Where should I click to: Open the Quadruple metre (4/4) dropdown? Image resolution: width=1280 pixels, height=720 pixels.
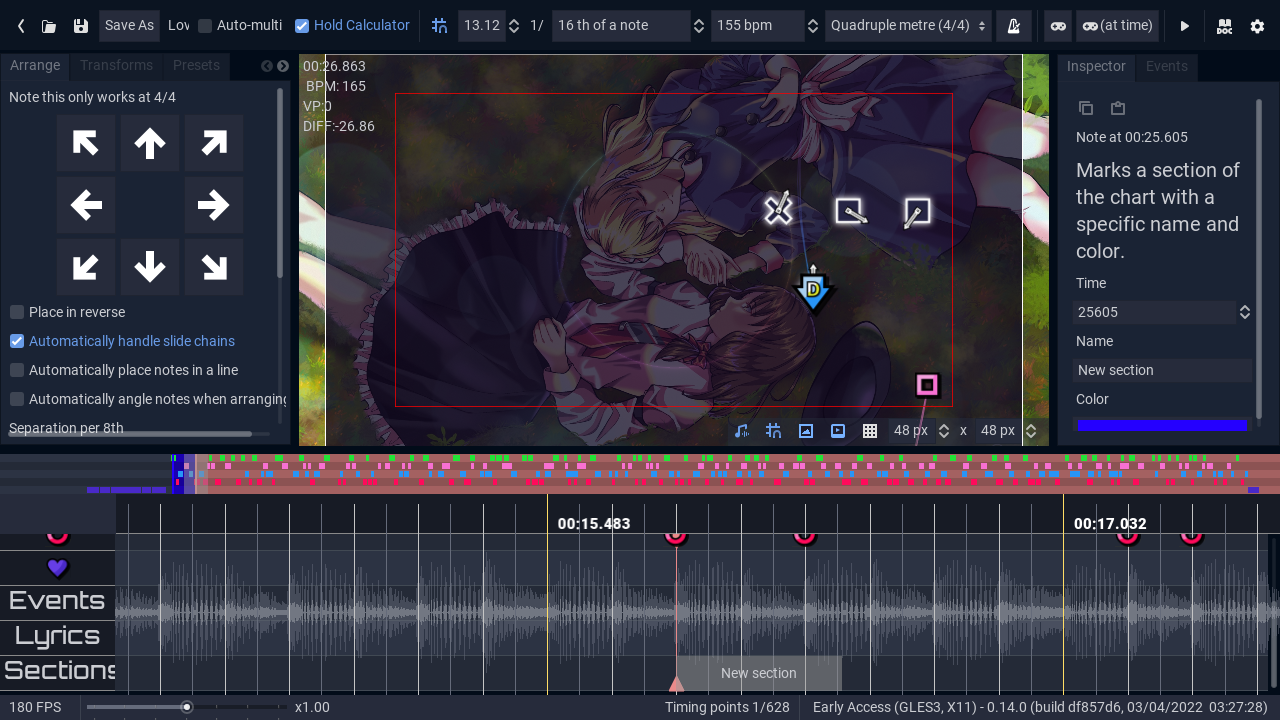point(908,26)
